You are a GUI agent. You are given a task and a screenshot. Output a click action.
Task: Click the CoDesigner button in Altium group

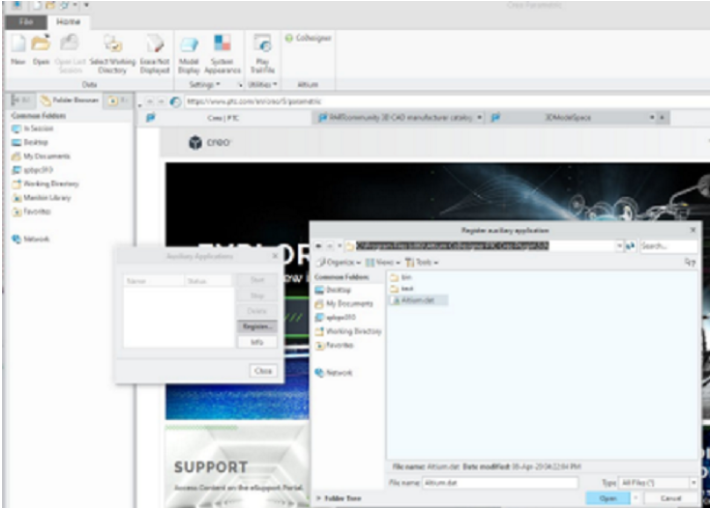coord(309,38)
